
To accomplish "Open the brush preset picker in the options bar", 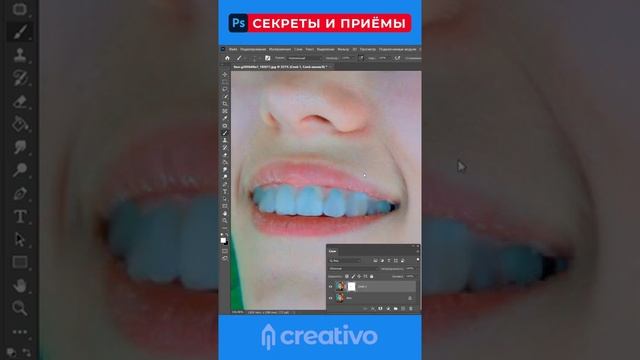I will tap(254, 58).
